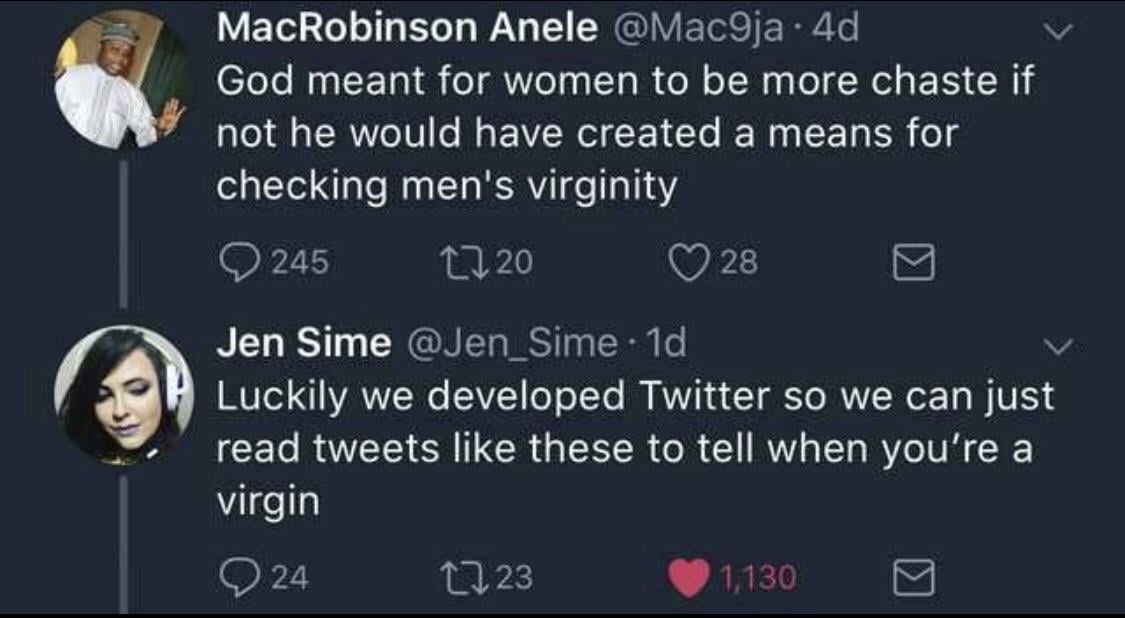Open MacRobinson Anele display name link
Viewport: 1125px width, 618px height.
[404, 29]
